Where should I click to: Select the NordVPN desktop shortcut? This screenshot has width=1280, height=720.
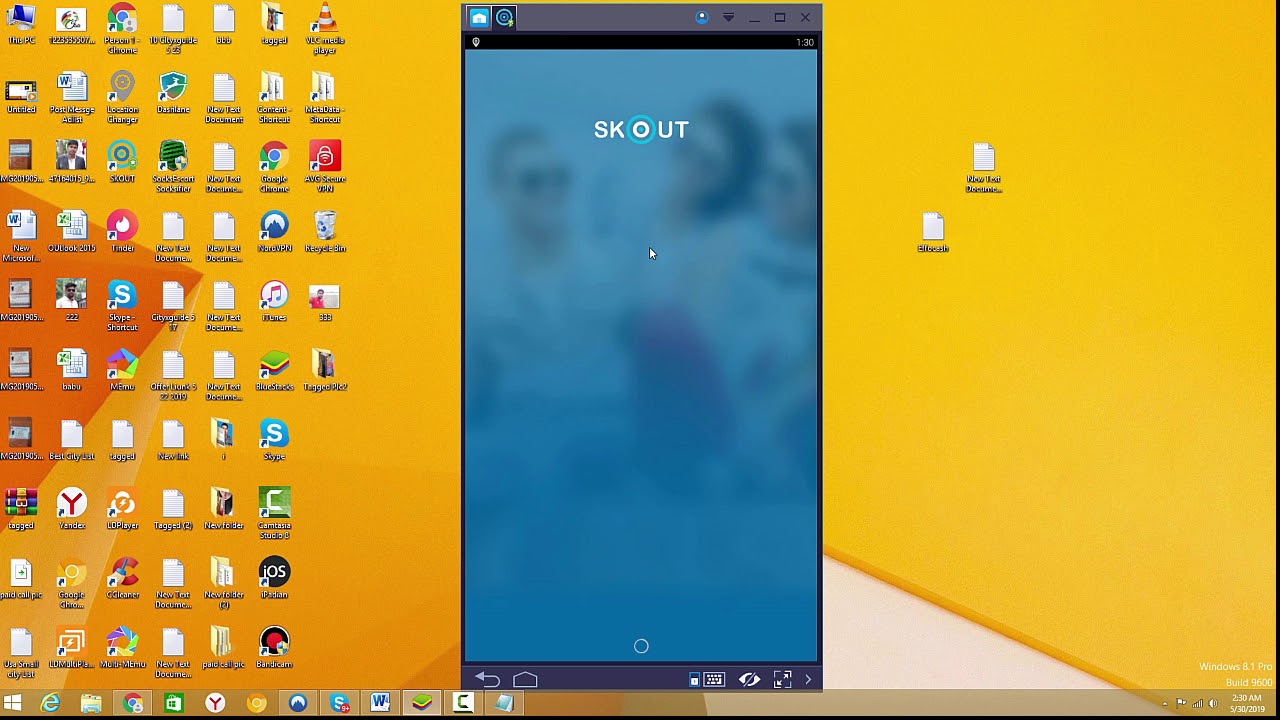(x=274, y=232)
